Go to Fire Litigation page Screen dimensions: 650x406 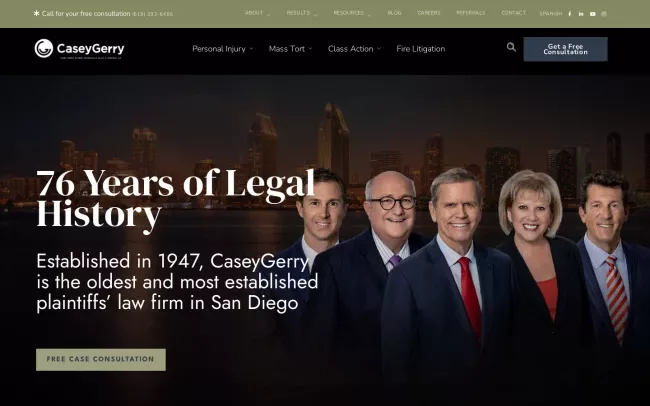tap(420, 49)
